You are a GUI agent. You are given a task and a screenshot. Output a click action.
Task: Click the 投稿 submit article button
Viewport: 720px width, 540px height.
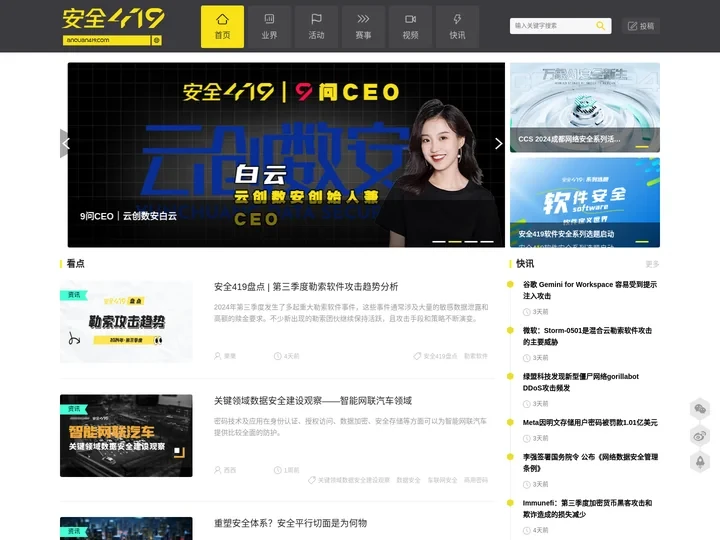[641, 26]
